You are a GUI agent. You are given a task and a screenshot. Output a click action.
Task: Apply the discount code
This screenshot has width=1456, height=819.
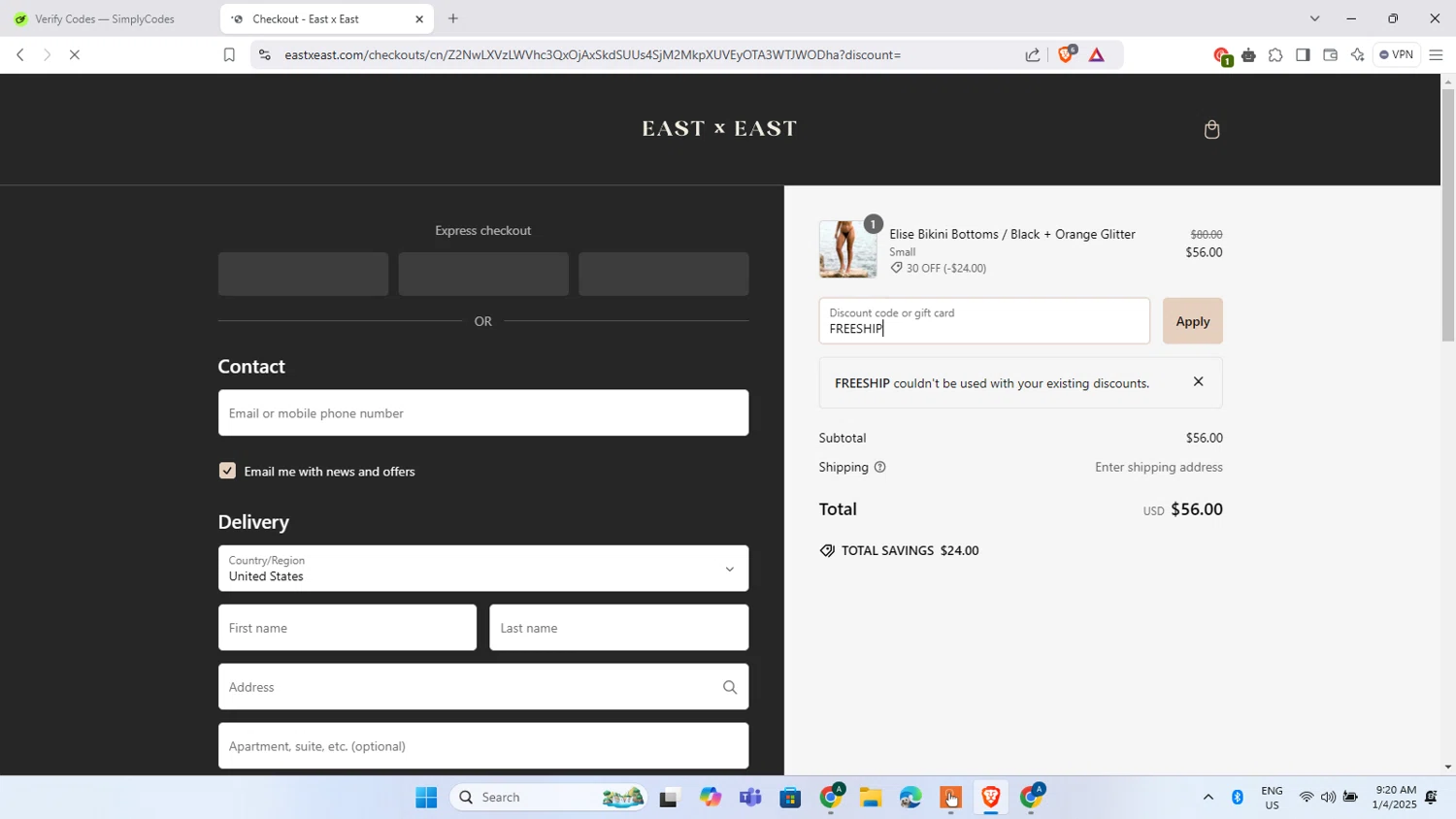pyautogui.click(x=1192, y=321)
